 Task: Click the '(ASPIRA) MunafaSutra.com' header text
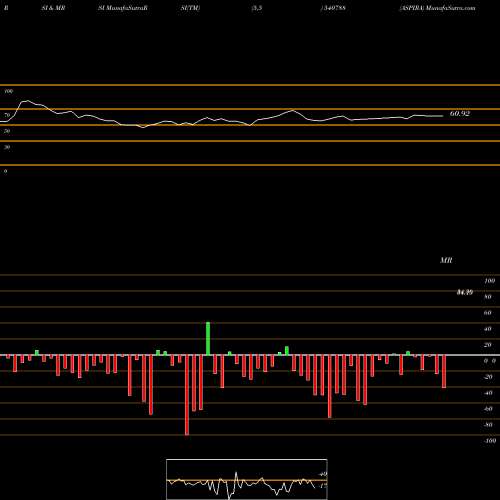coord(437,8)
